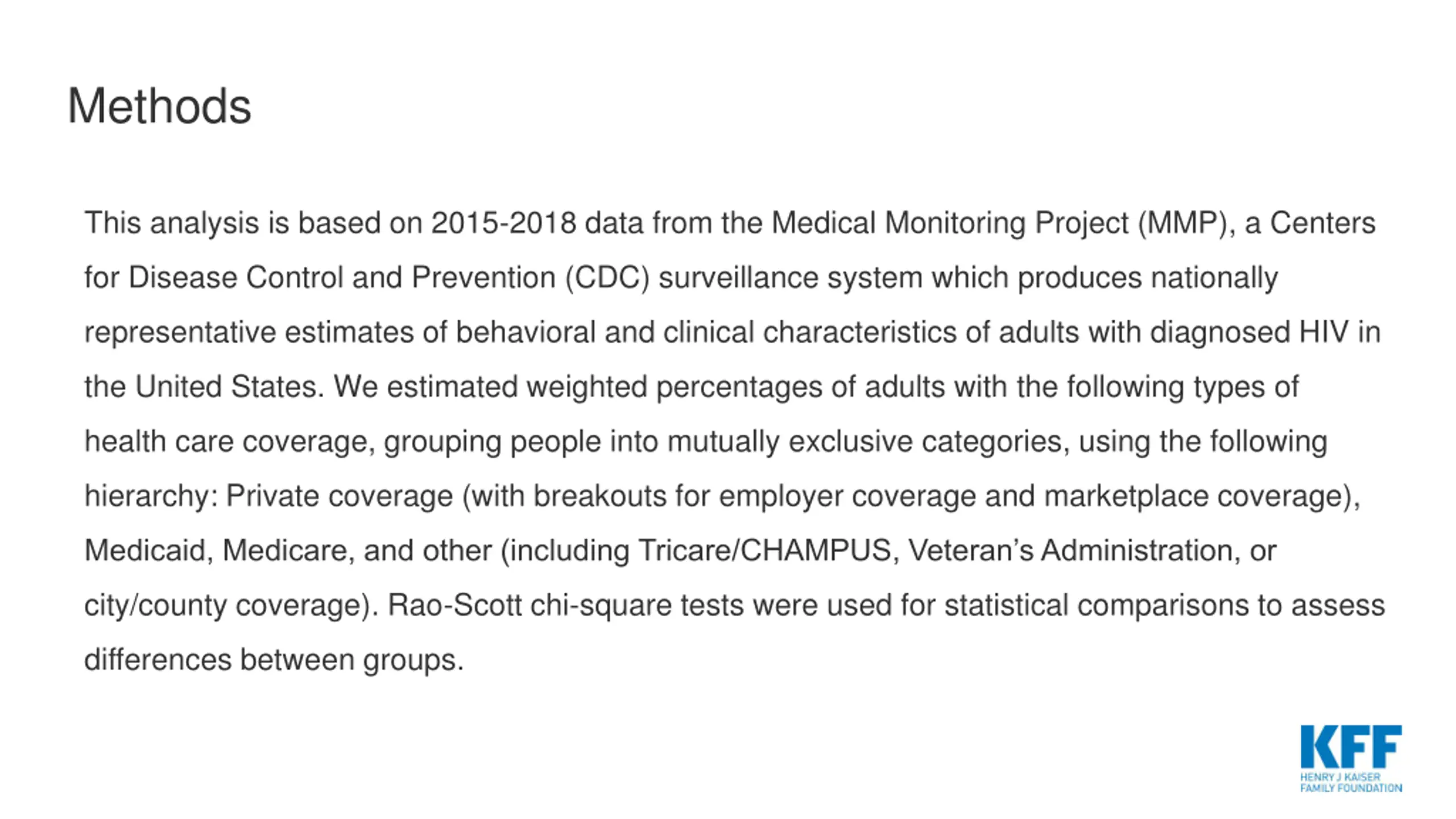Screen dimensions: 1456x819
Task: Click the Henry J Kaiser Family Foundation text
Action: [x=1351, y=783]
